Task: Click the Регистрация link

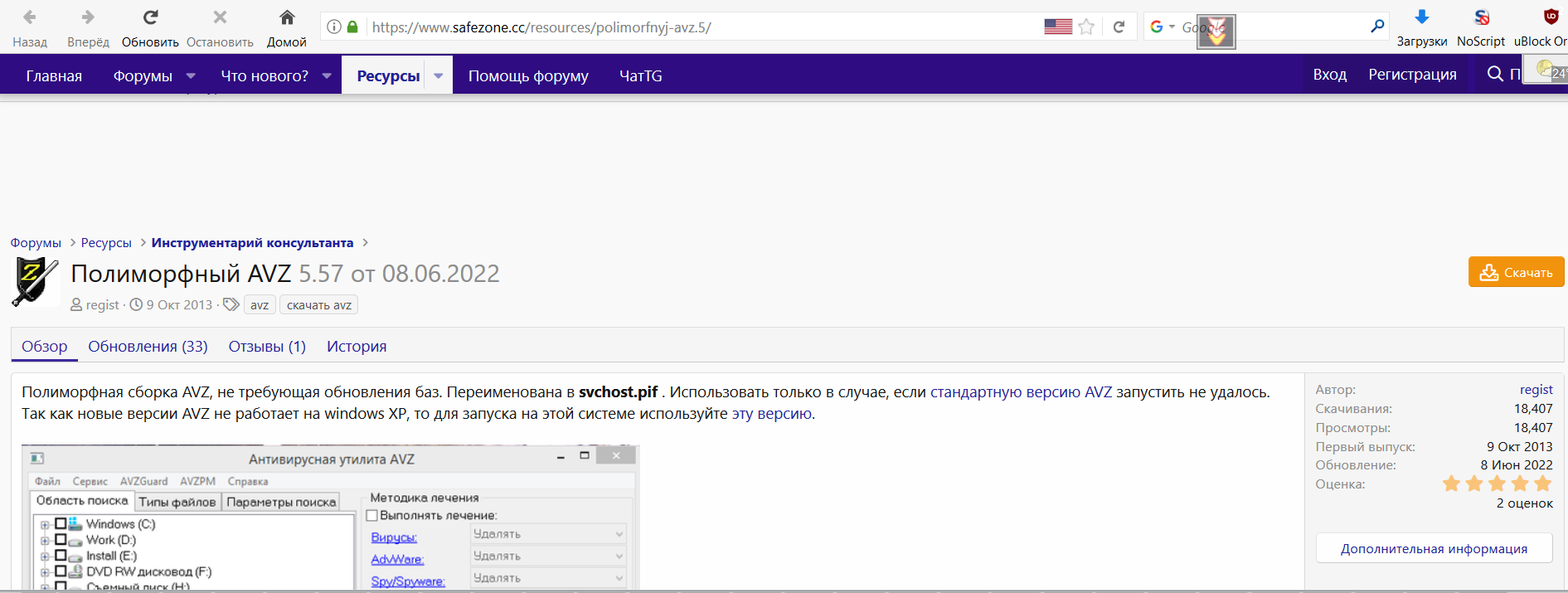Action: click(1412, 75)
